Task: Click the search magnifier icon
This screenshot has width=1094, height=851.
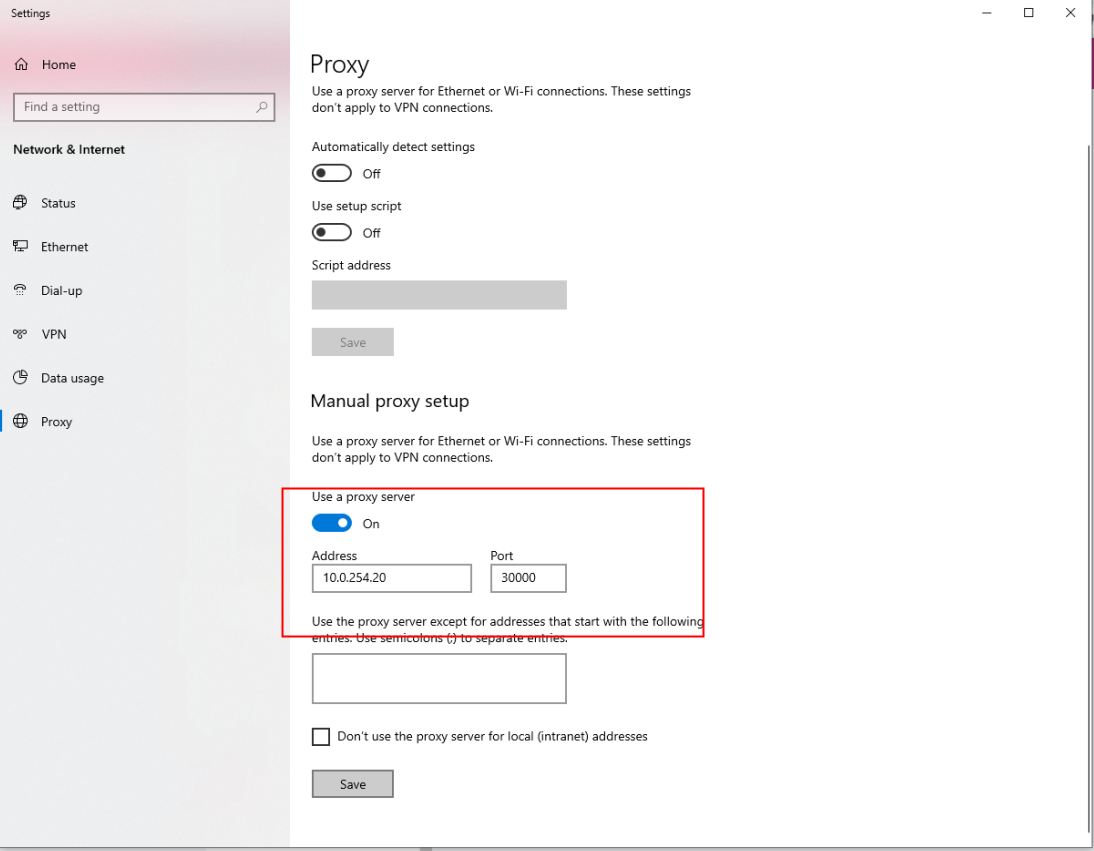Action: (x=262, y=107)
